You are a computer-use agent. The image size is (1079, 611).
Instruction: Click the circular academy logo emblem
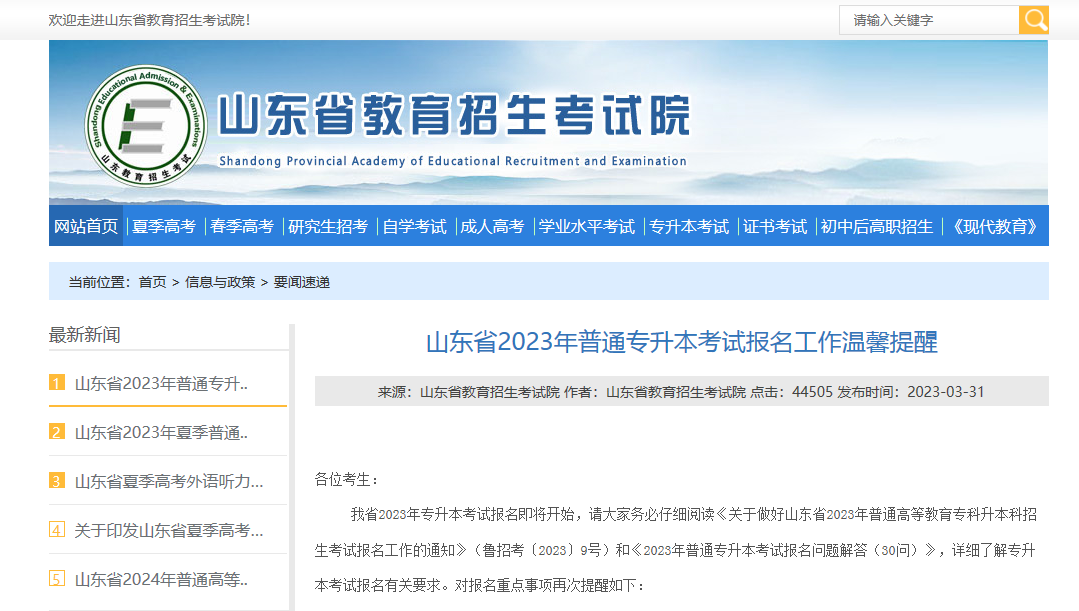pos(146,126)
